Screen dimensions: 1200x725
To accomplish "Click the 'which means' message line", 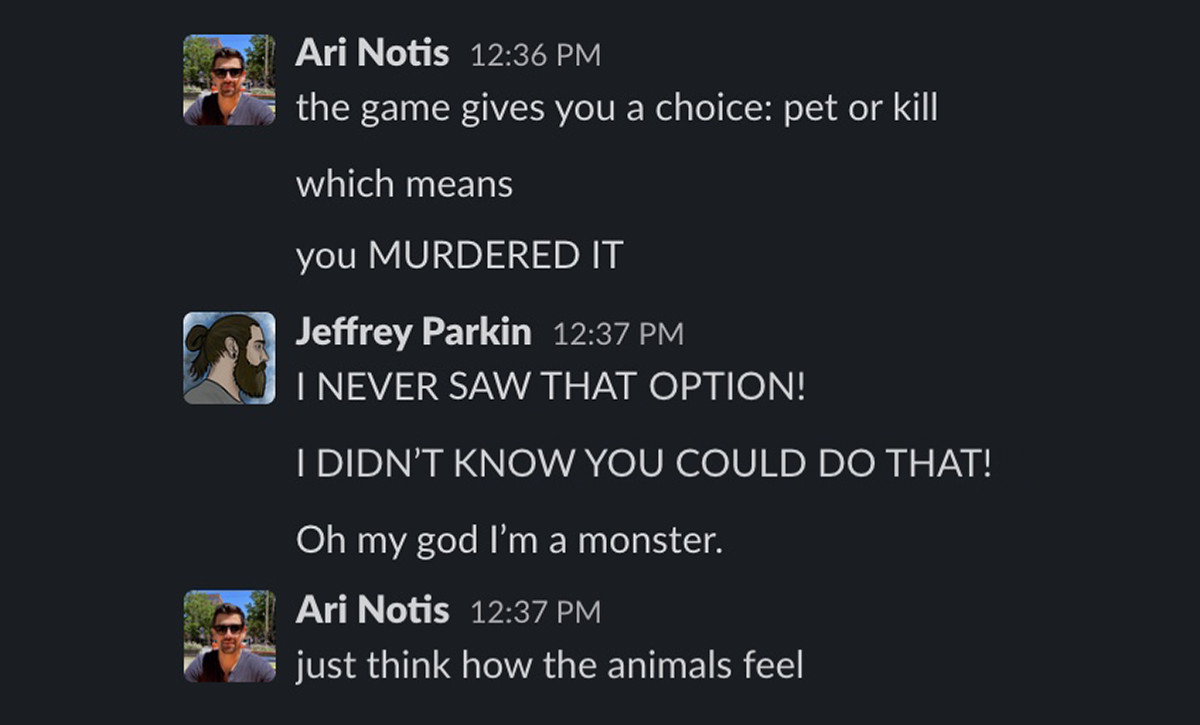I will 404,184.
